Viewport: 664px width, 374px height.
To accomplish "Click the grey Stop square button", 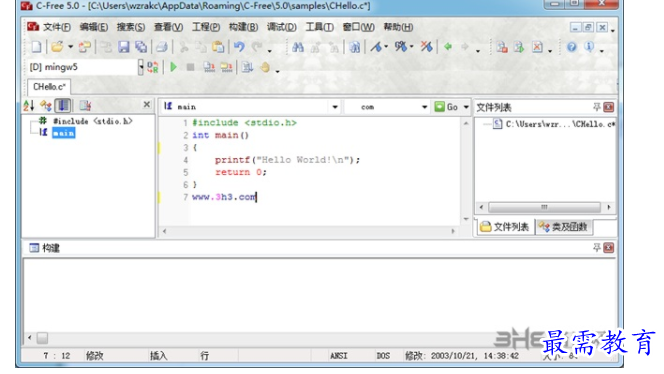I will (191, 67).
